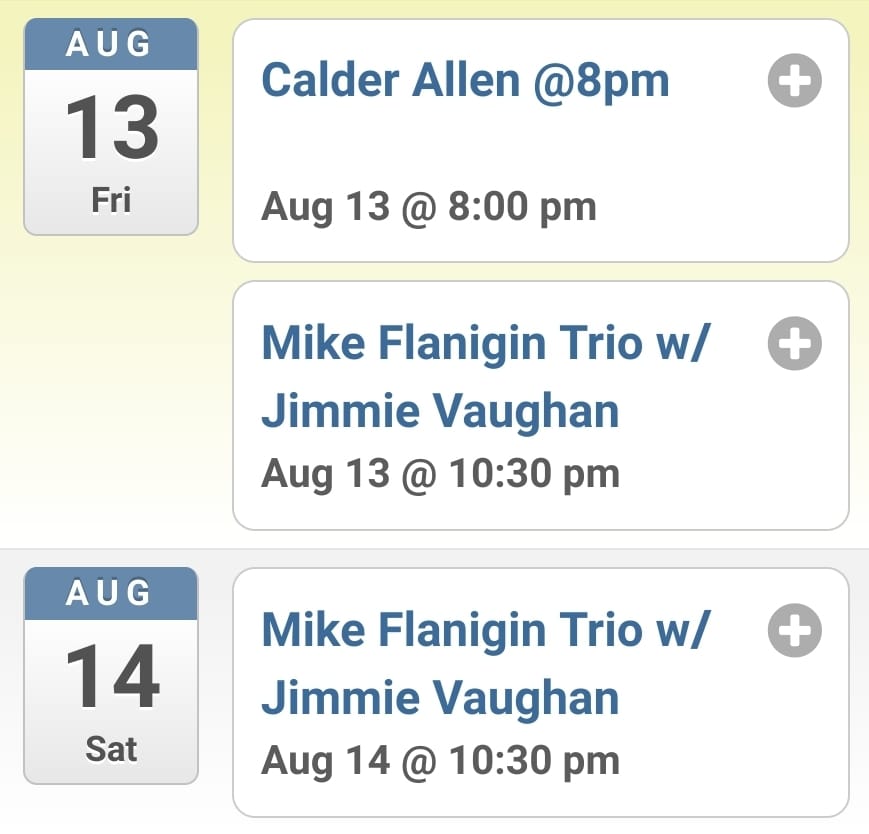
Task: Click the Aug 14 @ 10:30 pm time text
Action: tap(440, 761)
